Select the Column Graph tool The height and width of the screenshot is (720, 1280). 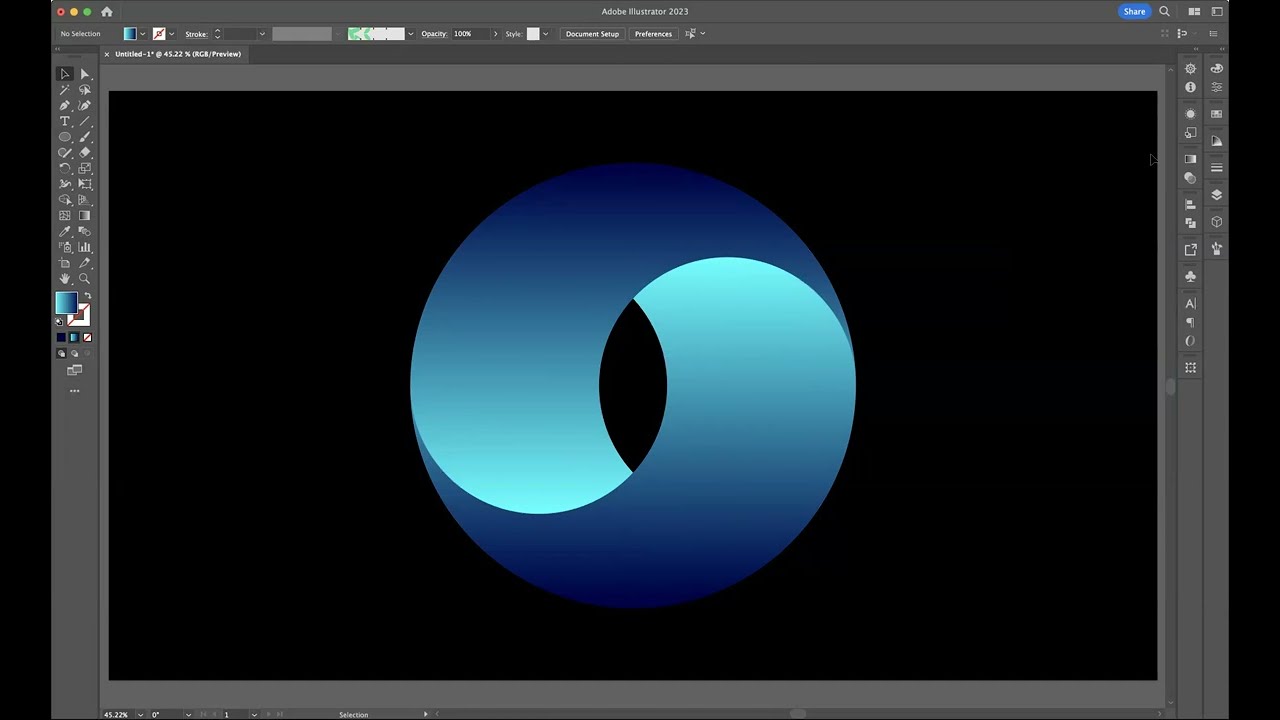[85, 247]
